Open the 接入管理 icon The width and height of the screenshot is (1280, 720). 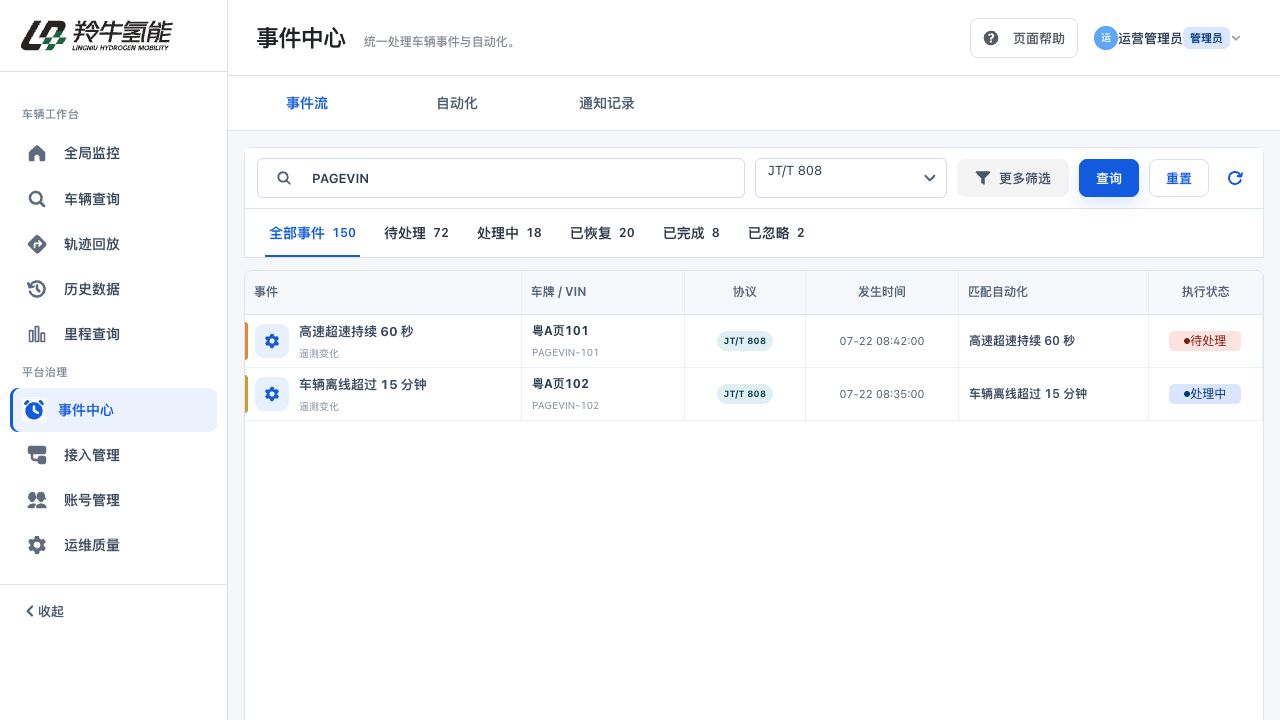(x=37, y=455)
